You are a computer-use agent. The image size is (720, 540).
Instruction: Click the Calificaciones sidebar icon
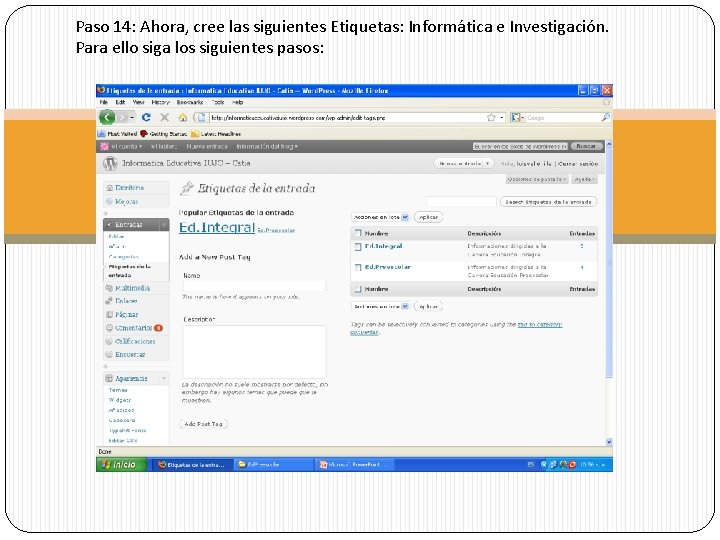pyautogui.click(x=109, y=341)
